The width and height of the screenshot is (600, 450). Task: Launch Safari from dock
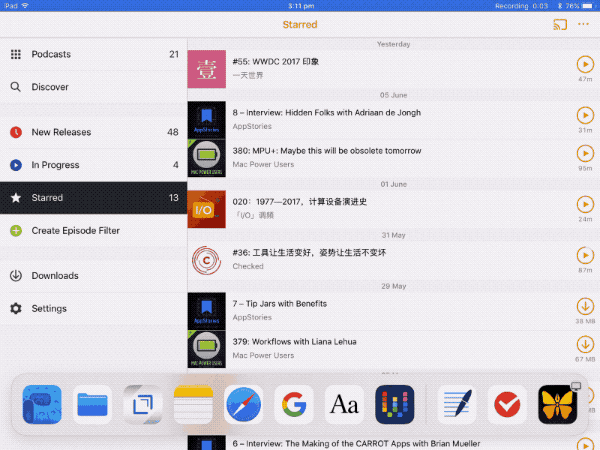[x=244, y=404]
